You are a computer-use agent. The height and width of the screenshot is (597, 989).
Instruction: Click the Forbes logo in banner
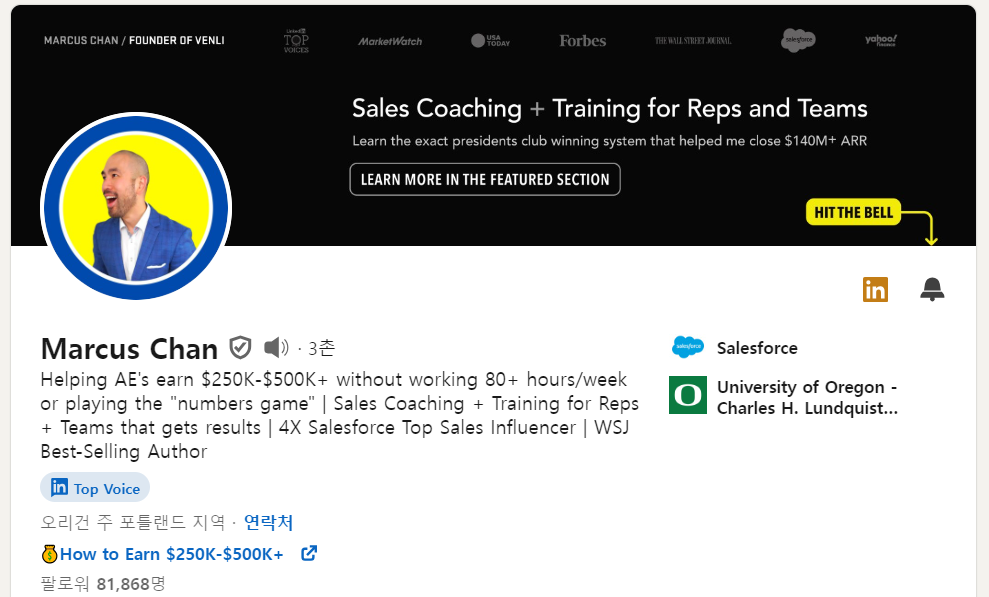pos(582,41)
